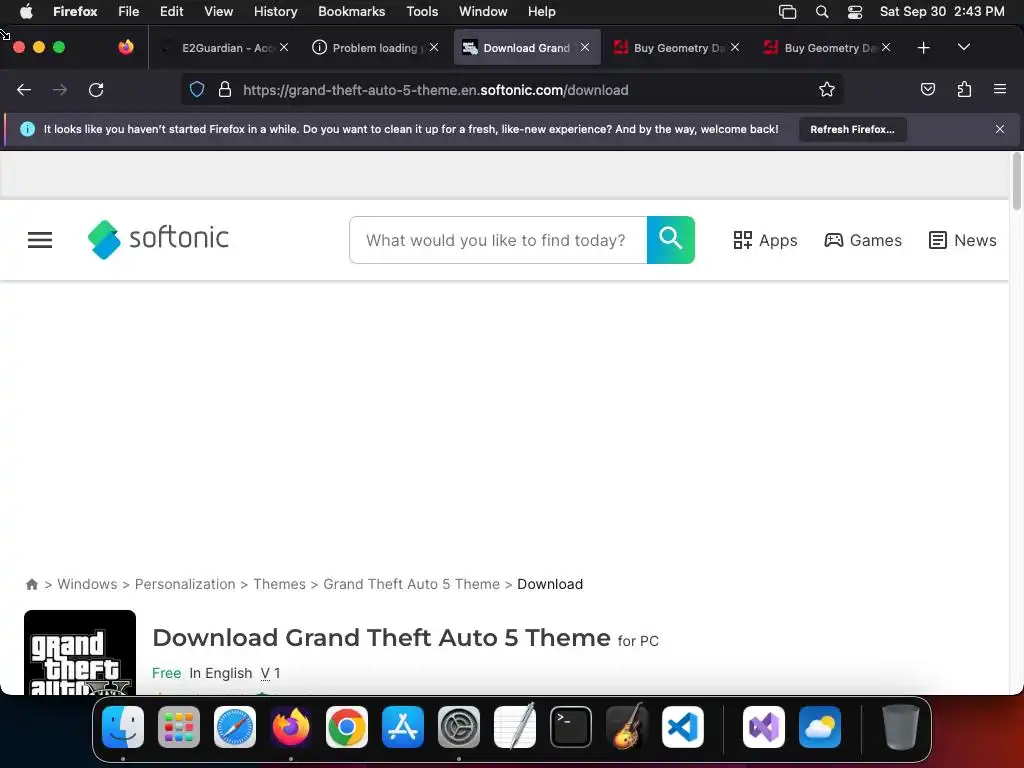The height and width of the screenshot is (768, 1024).
Task: Launch Visual Studio Code from dock
Action: point(683,727)
